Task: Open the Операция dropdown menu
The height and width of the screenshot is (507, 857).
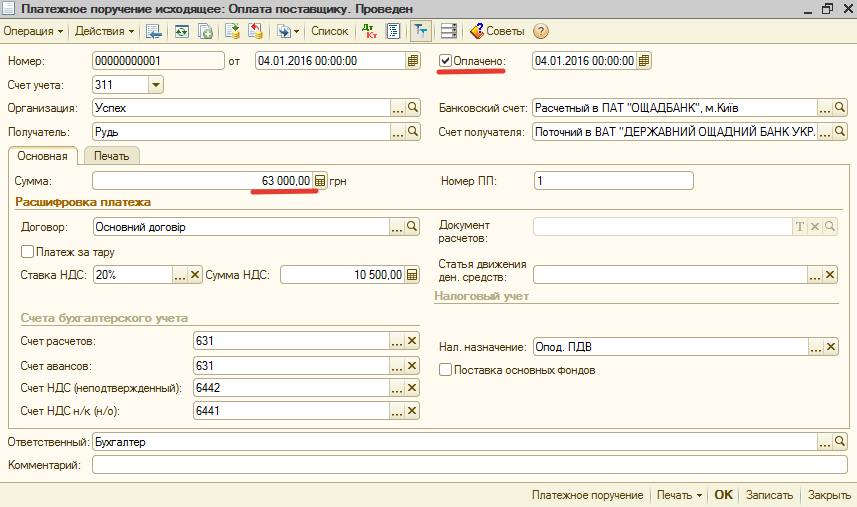Action: (x=33, y=31)
